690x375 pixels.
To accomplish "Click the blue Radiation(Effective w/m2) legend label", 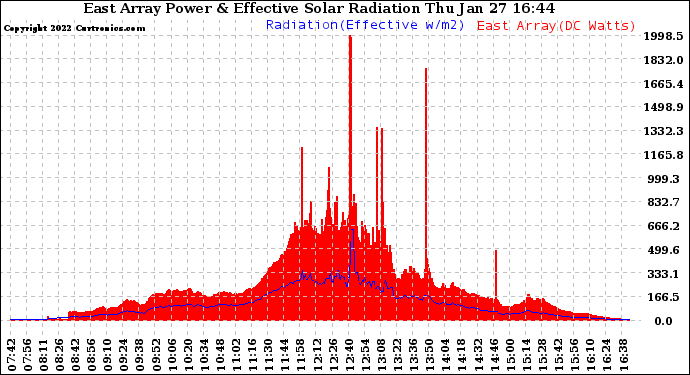I will pos(365,25).
